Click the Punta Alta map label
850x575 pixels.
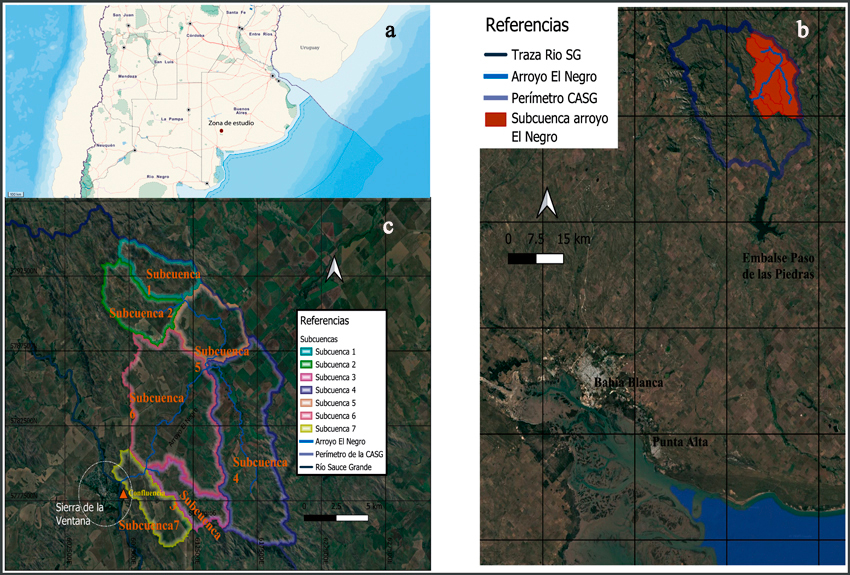[684, 442]
